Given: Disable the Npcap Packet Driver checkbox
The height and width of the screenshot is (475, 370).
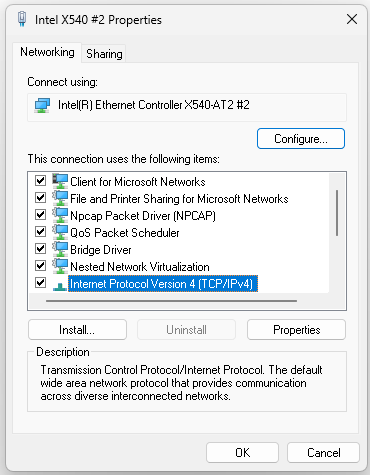Looking at the screenshot, I should 41,215.
